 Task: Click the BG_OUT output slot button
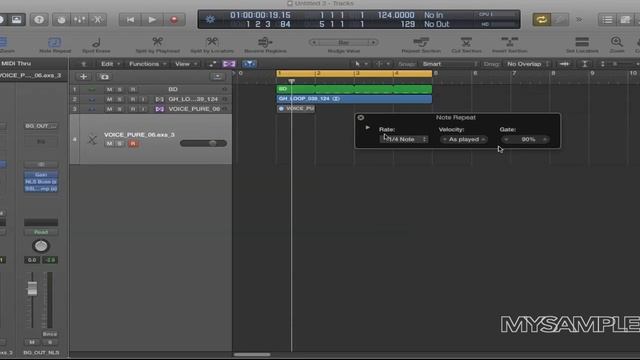(41, 126)
